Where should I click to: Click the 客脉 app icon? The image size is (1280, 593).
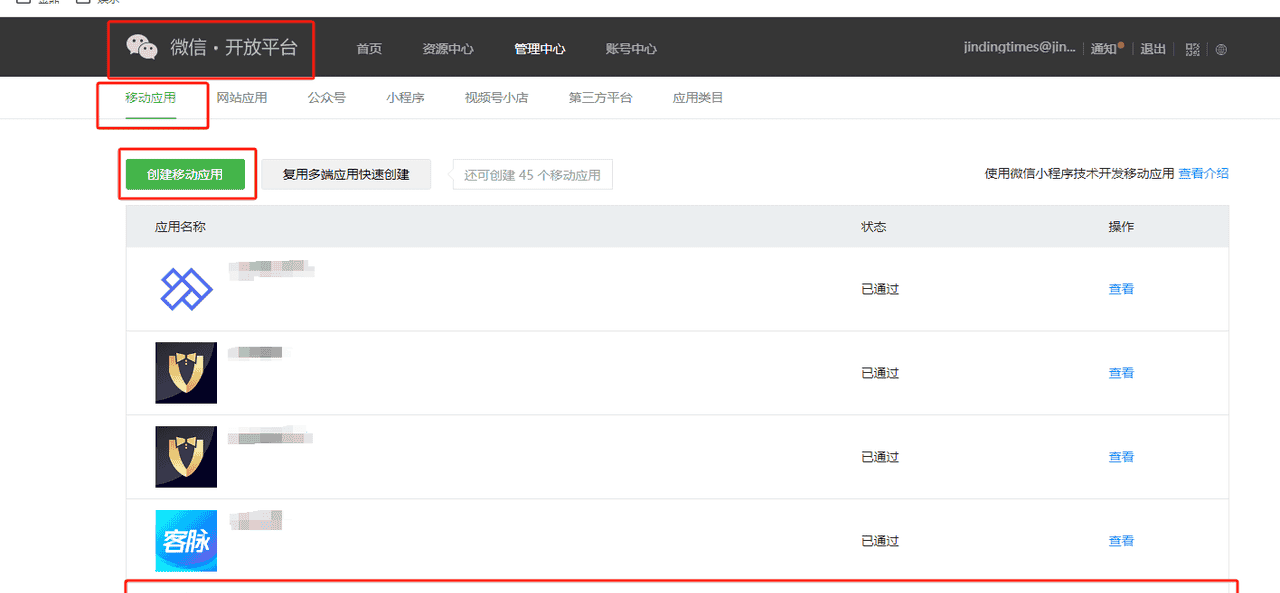[186, 540]
